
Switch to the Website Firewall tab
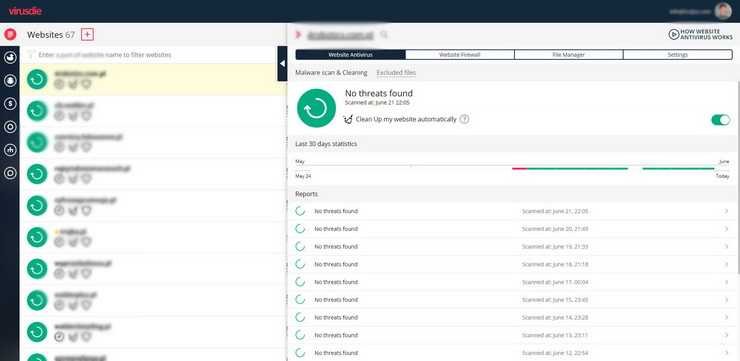tap(460, 55)
